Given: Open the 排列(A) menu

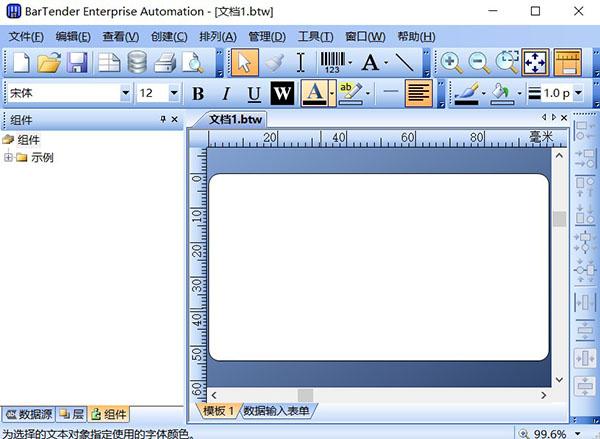Looking at the screenshot, I should 218,37.
